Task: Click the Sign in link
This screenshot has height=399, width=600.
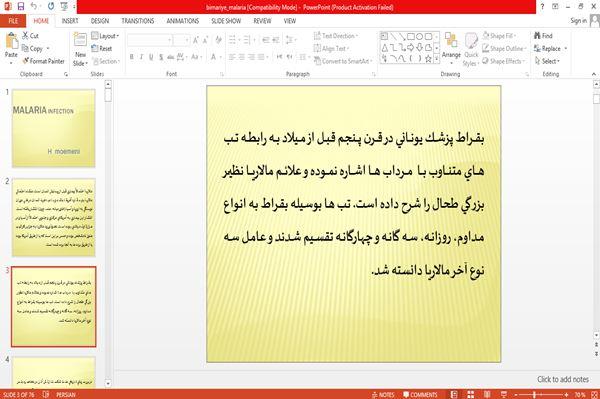Action: [578, 21]
